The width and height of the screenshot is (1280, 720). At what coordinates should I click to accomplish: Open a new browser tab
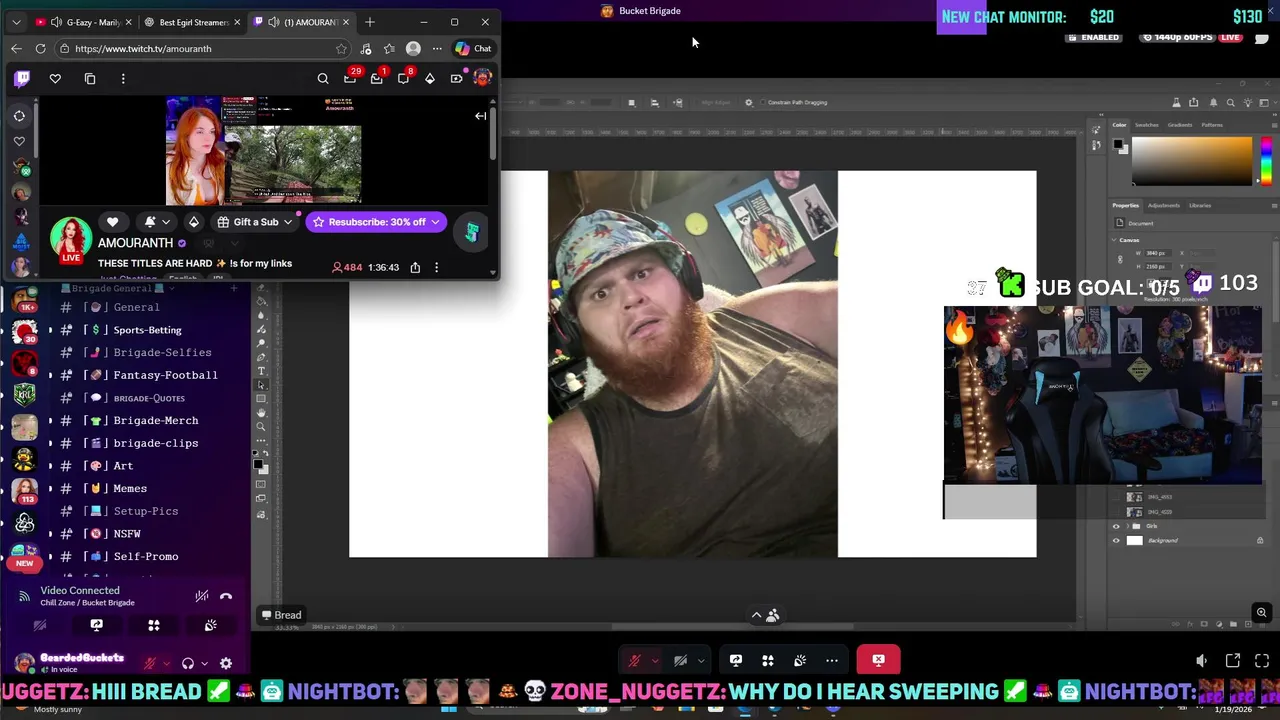pos(370,22)
